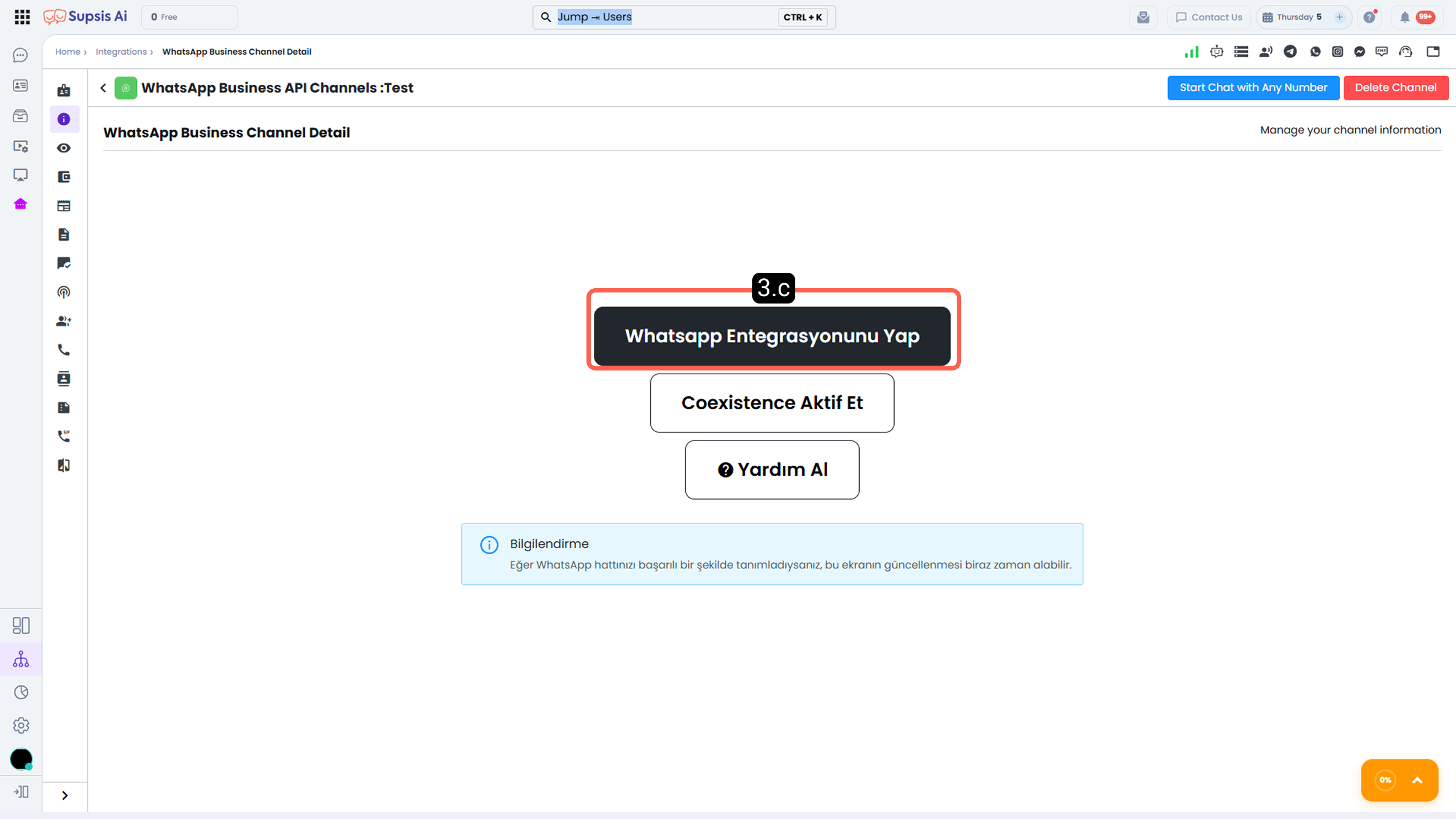Open the video settings icon in left sidebar

pyautogui.click(x=20, y=146)
